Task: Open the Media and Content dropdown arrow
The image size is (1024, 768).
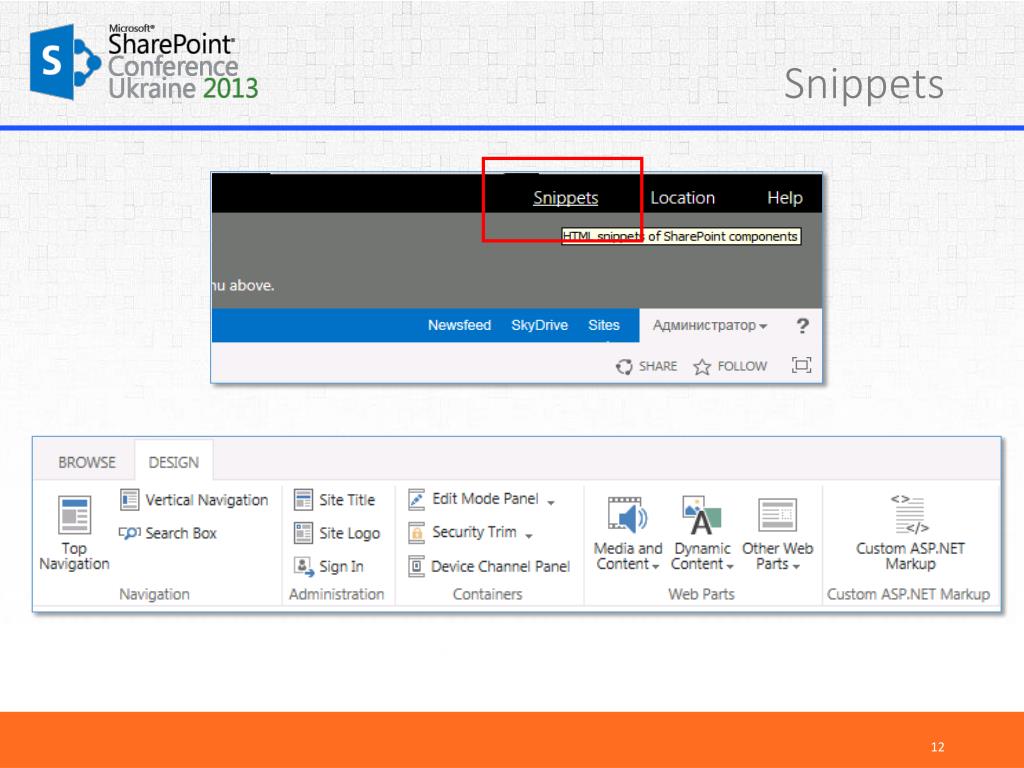Action: pyautogui.click(x=656, y=567)
